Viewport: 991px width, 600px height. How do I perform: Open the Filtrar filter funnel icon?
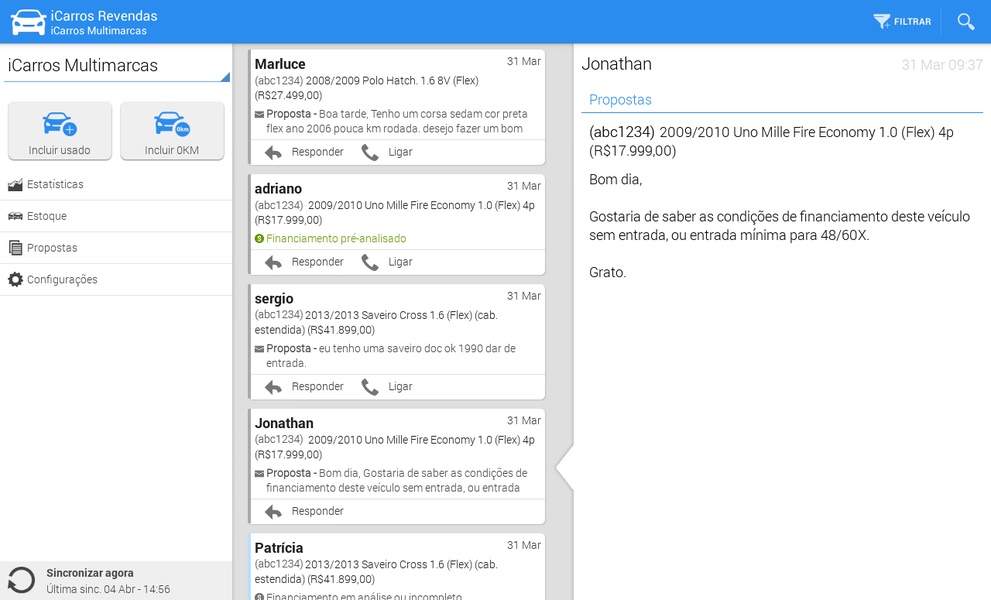tap(882, 21)
